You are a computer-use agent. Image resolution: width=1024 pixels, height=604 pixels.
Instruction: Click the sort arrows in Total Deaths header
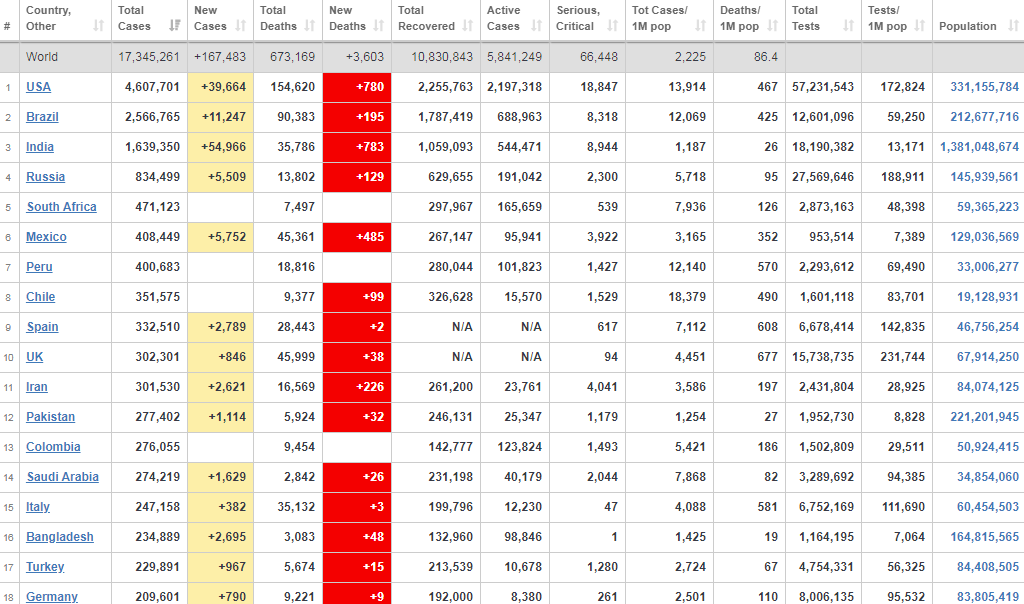point(310,26)
